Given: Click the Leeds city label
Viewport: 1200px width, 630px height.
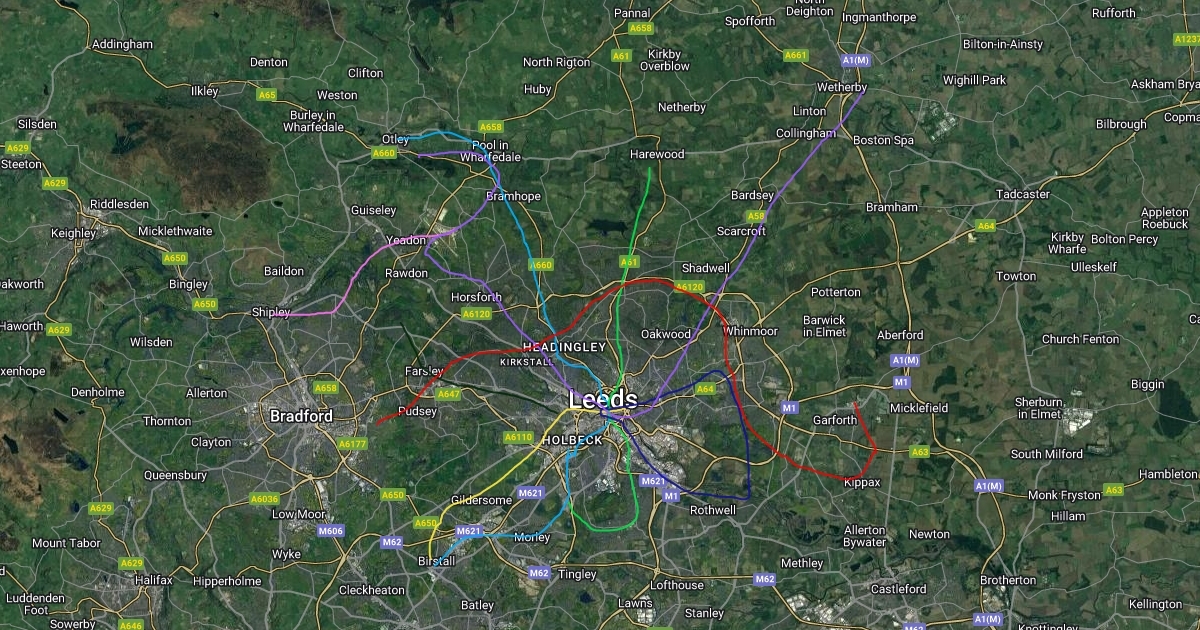Looking at the screenshot, I should tap(603, 399).
